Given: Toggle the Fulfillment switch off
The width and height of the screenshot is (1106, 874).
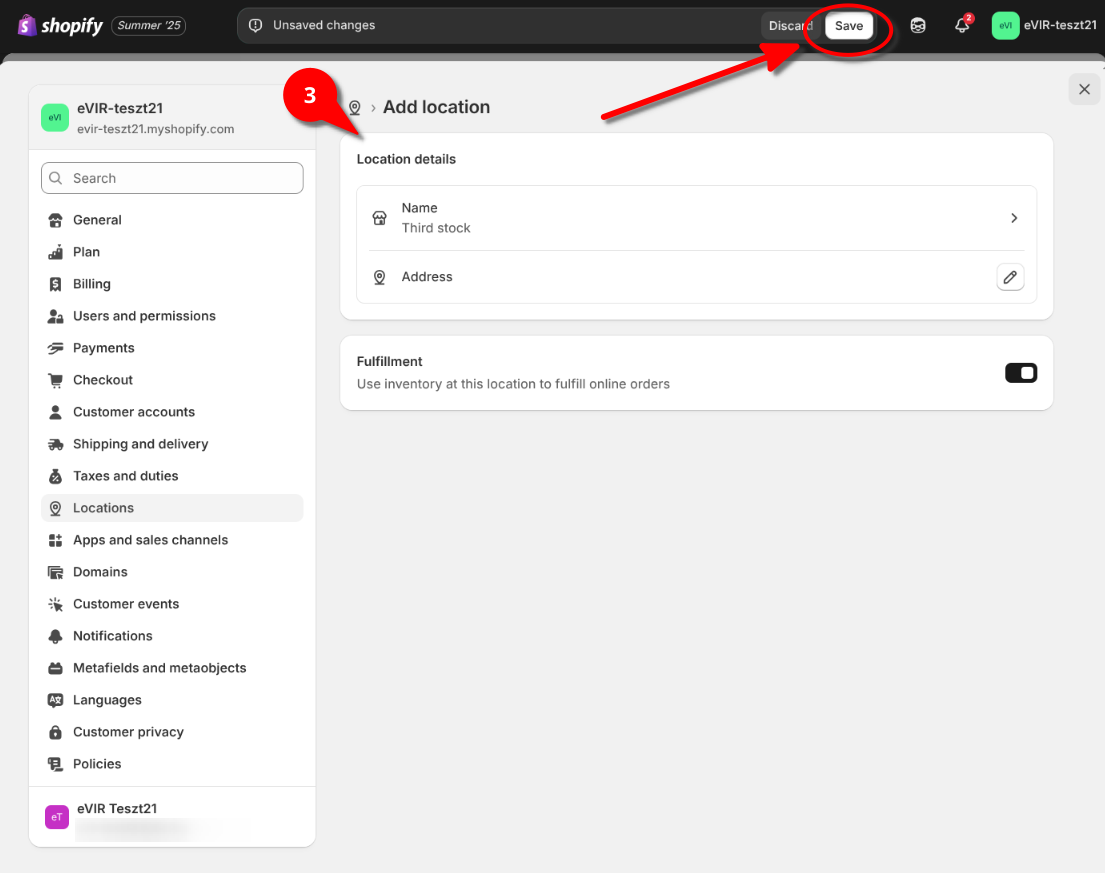Looking at the screenshot, I should [x=1020, y=373].
